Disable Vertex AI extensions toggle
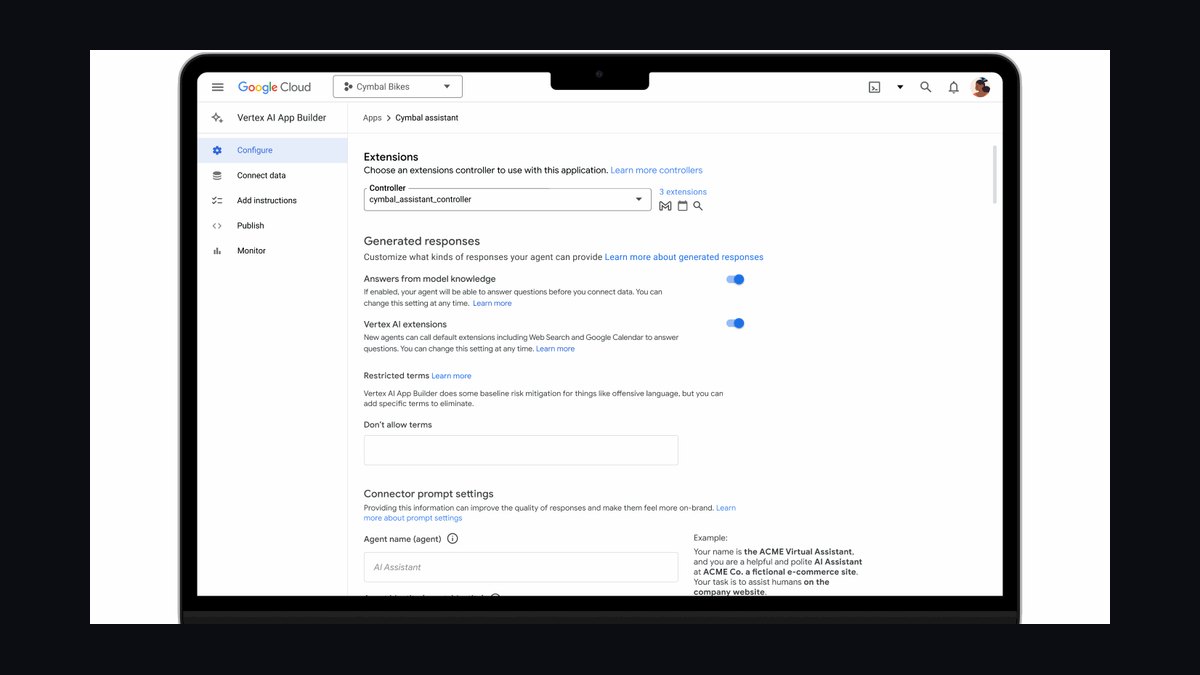1200x675 pixels. [x=735, y=323]
